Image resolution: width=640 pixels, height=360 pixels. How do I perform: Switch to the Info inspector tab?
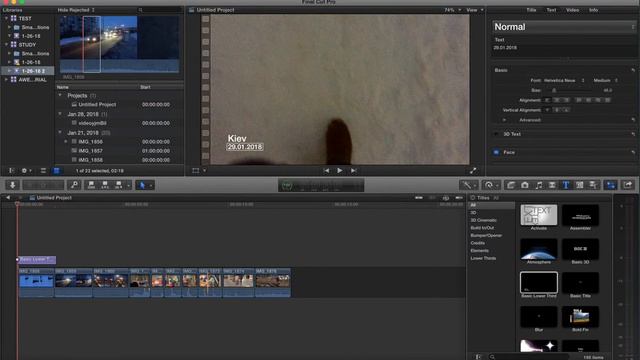(x=593, y=10)
